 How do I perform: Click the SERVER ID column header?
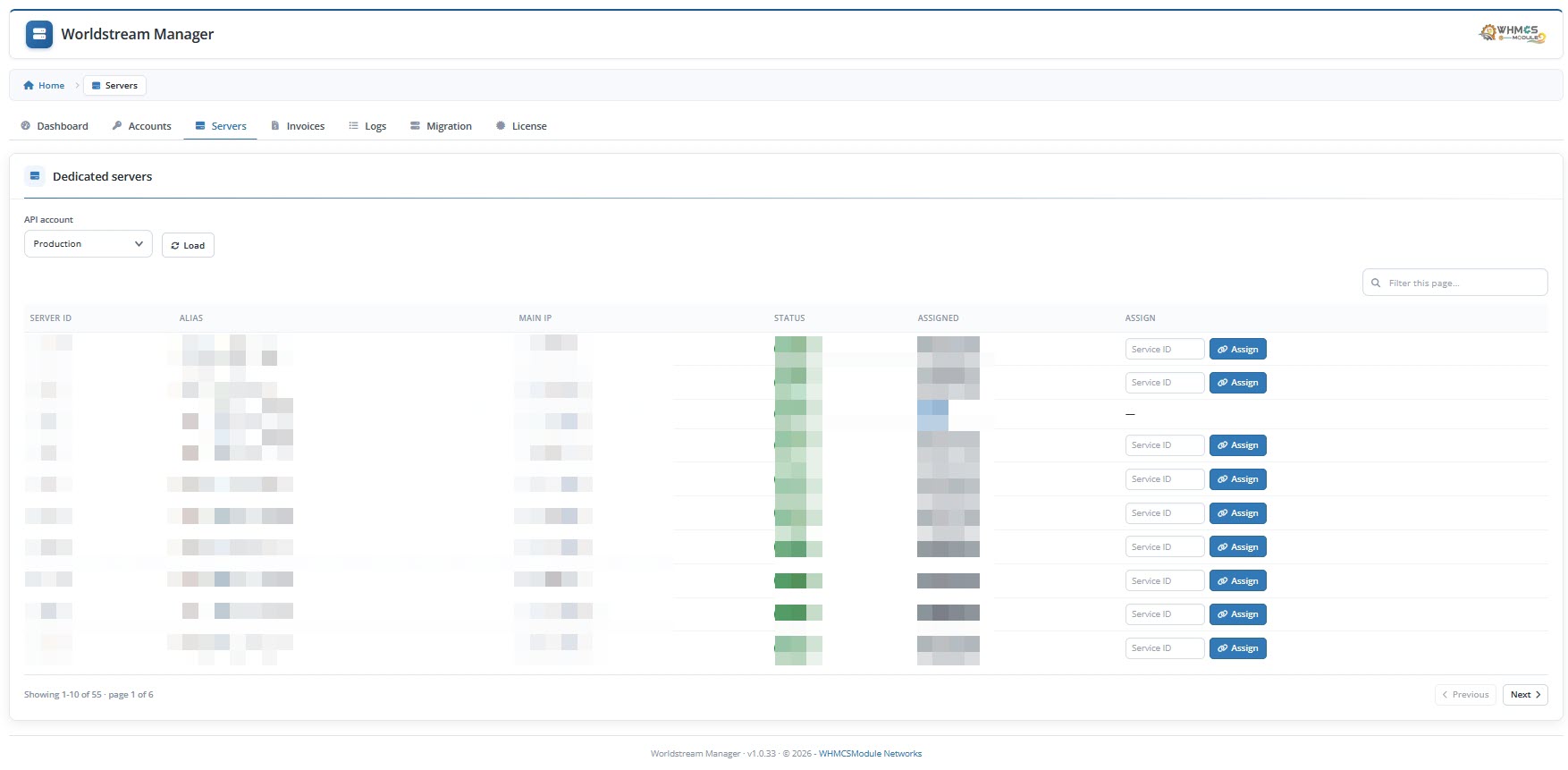click(51, 318)
